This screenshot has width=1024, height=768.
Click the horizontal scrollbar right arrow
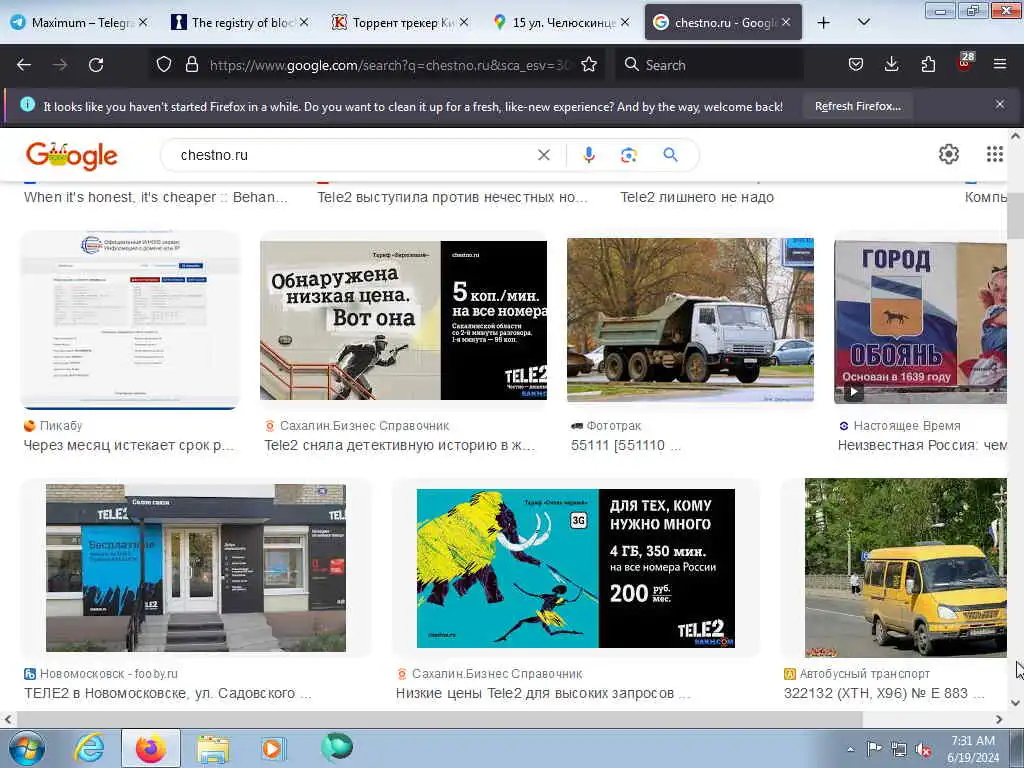click(x=999, y=720)
